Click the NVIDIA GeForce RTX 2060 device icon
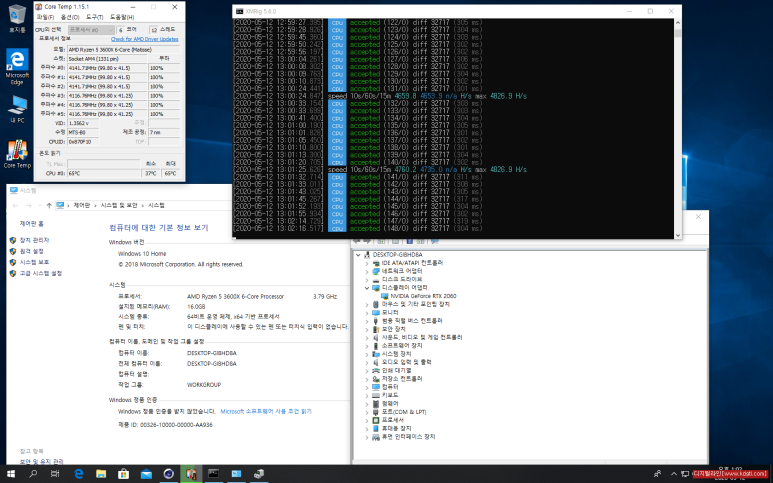 385,296
